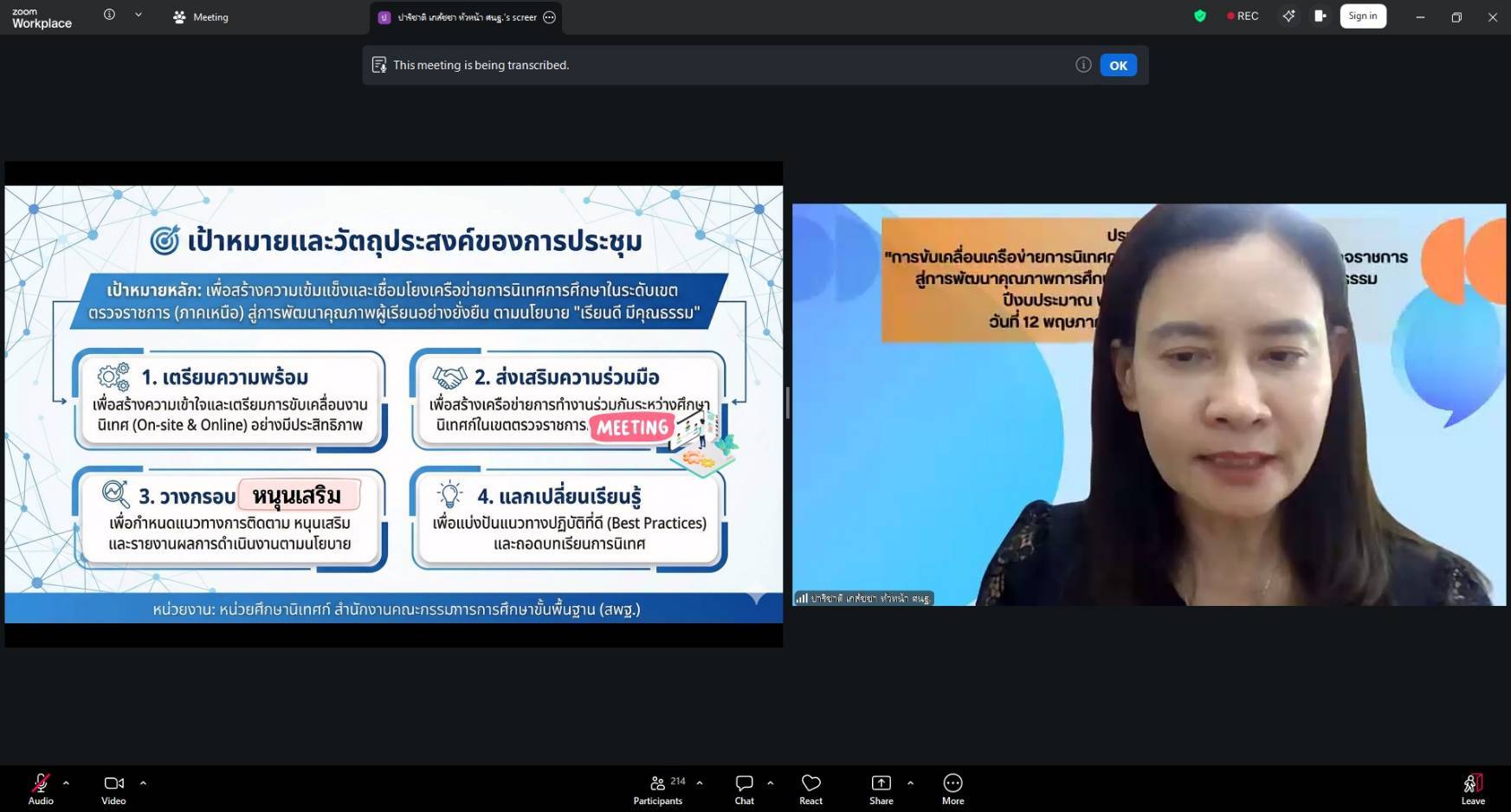1511x812 pixels.
Task: Click the green encryption shield icon
Action: (x=1200, y=16)
